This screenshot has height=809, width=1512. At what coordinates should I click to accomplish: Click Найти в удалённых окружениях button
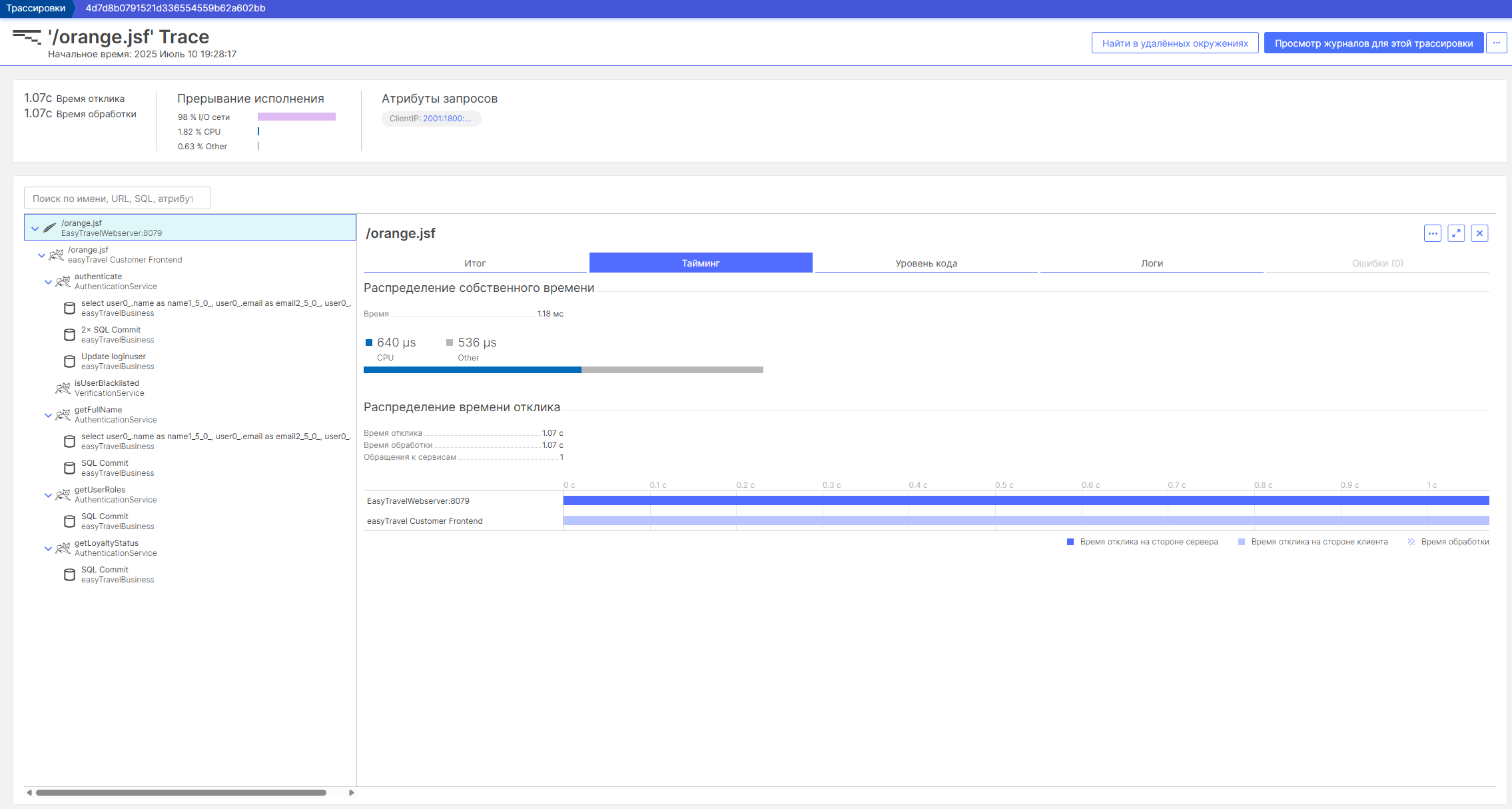pos(1175,43)
